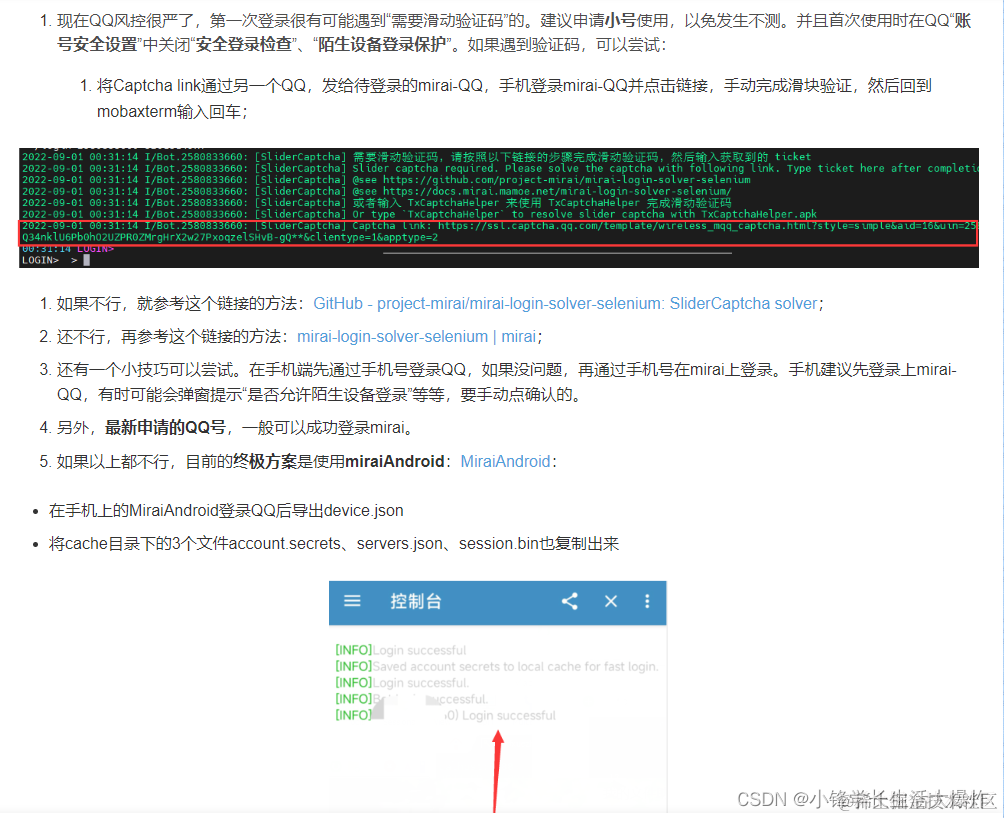
Task: Tap the X close icon in 控制台 header
Action: 611,601
